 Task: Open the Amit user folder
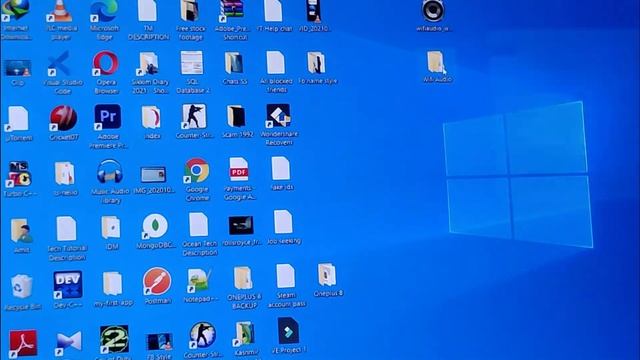tap(21, 231)
